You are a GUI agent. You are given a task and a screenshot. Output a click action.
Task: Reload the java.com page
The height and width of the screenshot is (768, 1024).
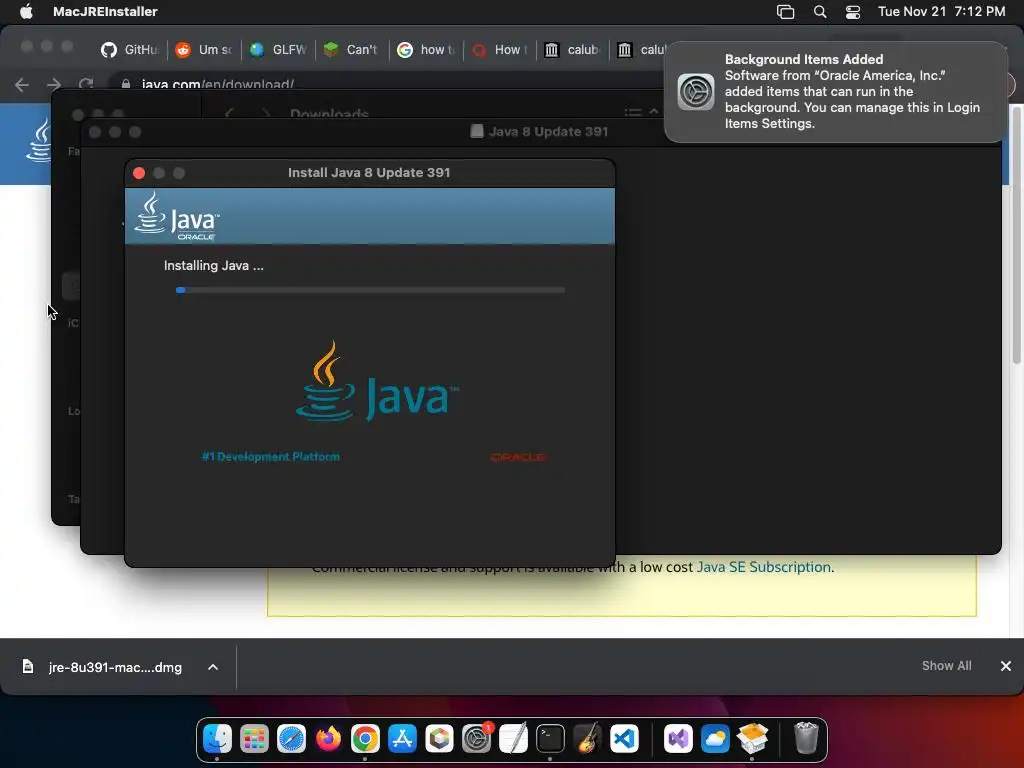(86, 84)
